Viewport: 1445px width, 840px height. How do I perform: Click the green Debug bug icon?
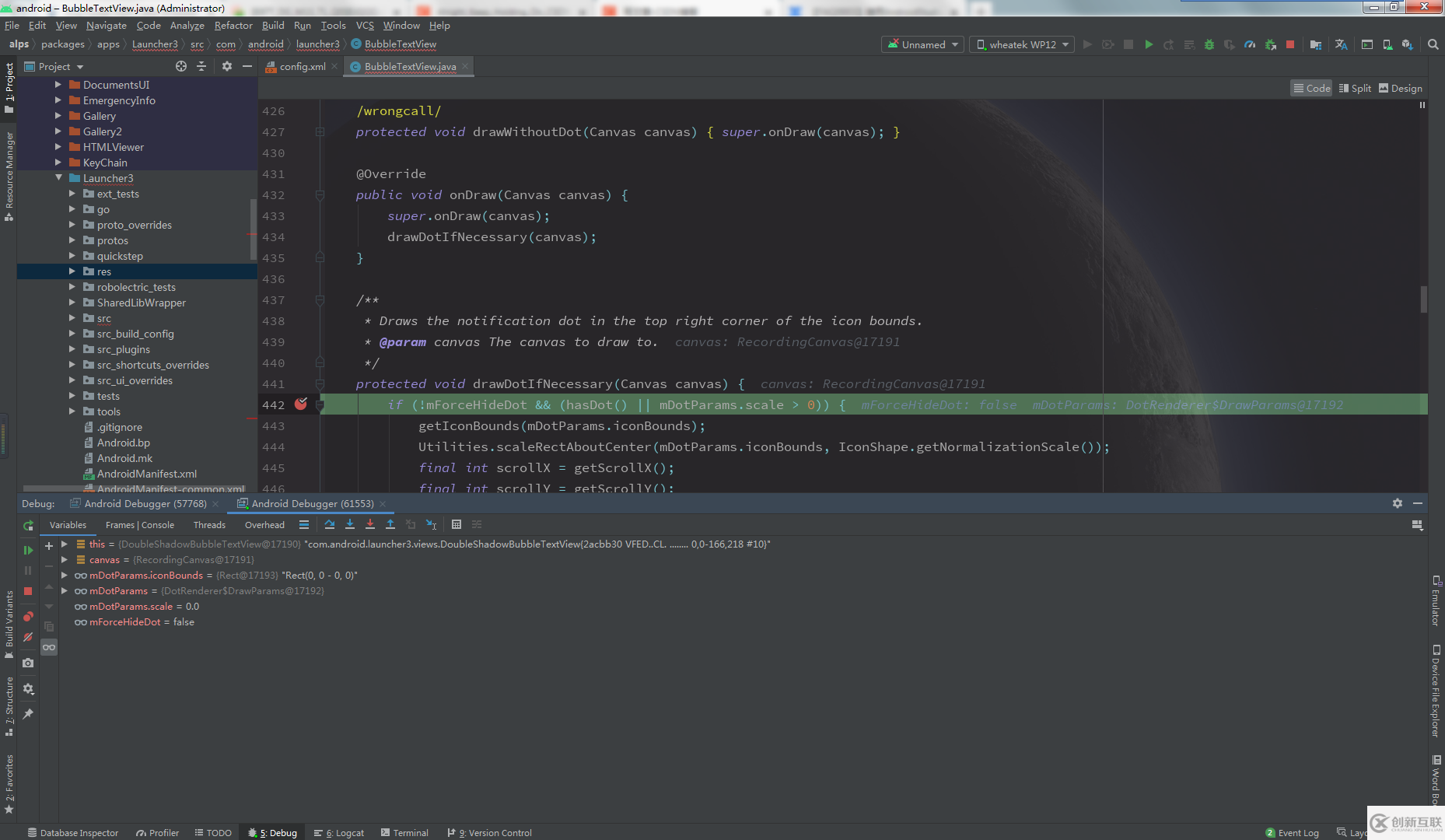point(1209,45)
